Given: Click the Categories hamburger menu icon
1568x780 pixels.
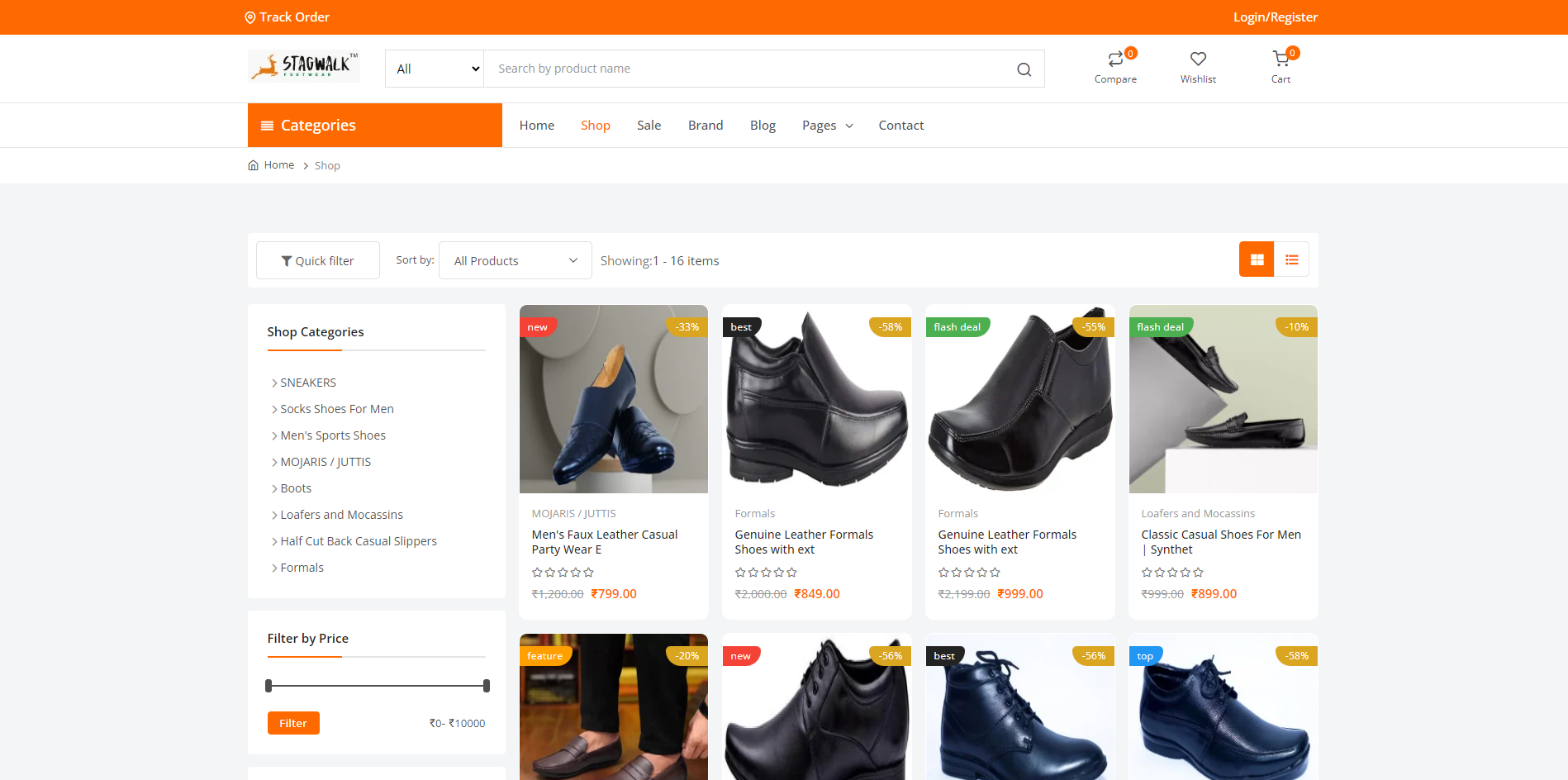Looking at the screenshot, I should [x=267, y=126].
